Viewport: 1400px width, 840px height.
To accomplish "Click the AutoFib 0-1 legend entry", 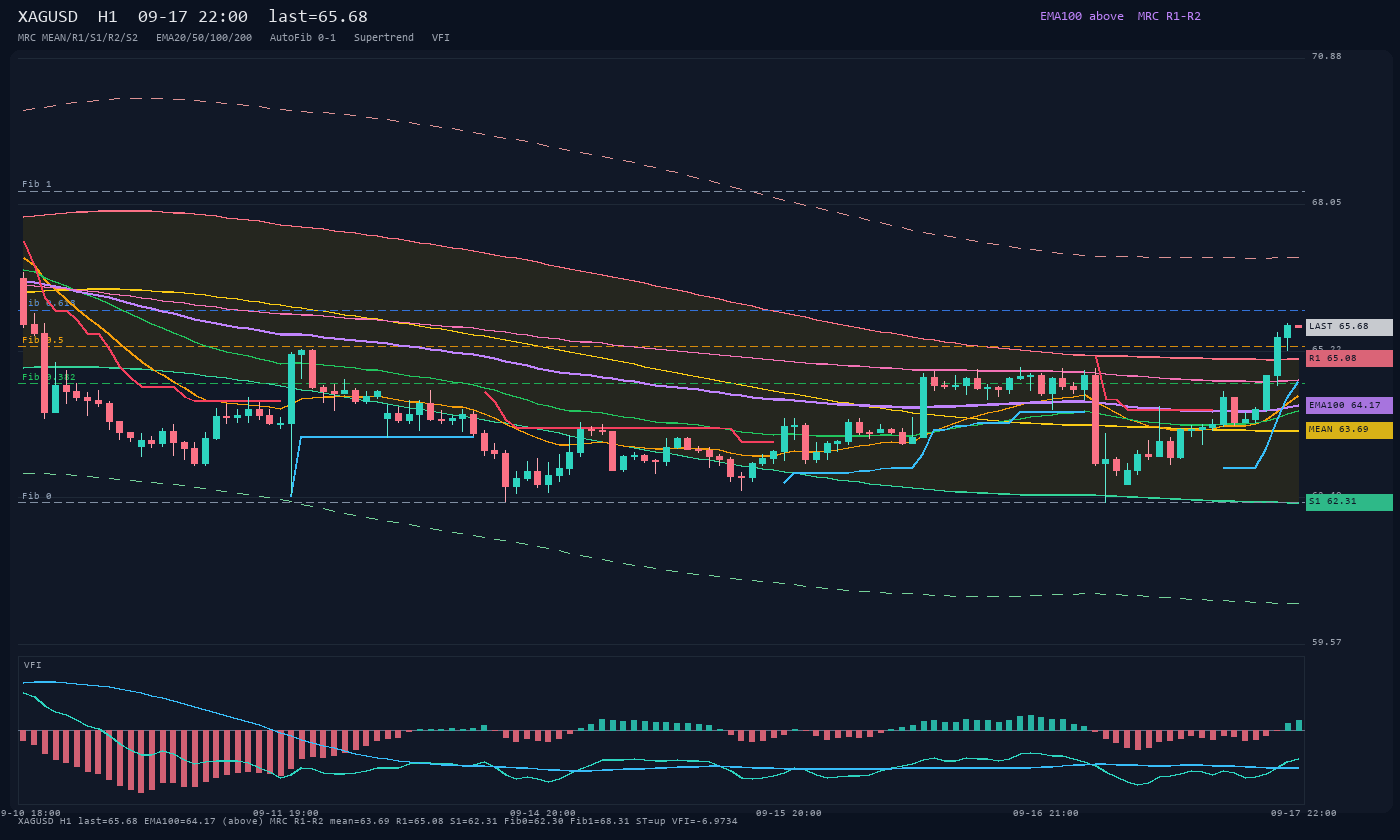I will [303, 38].
